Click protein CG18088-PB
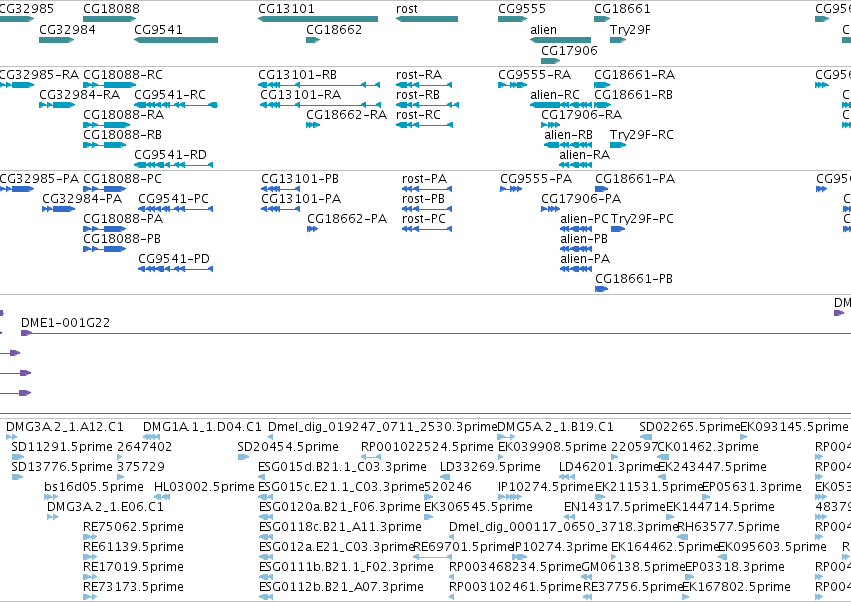The width and height of the screenshot is (851, 602). click(122, 238)
